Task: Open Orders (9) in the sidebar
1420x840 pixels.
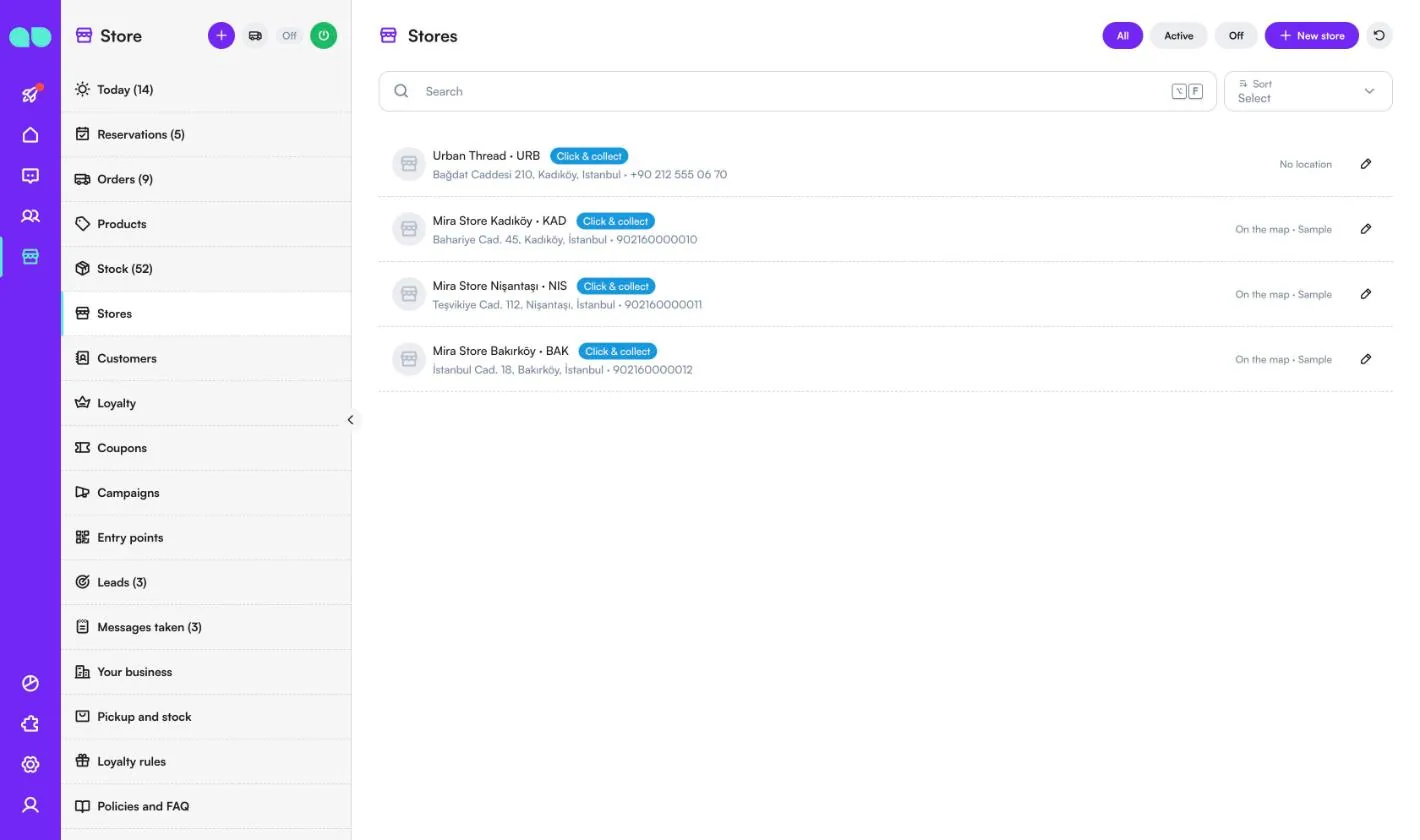Action: click(206, 179)
